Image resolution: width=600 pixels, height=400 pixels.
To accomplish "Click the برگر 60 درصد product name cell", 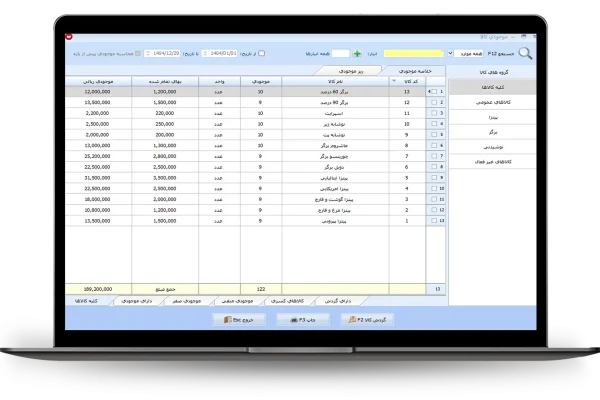I will [x=335, y=92].
